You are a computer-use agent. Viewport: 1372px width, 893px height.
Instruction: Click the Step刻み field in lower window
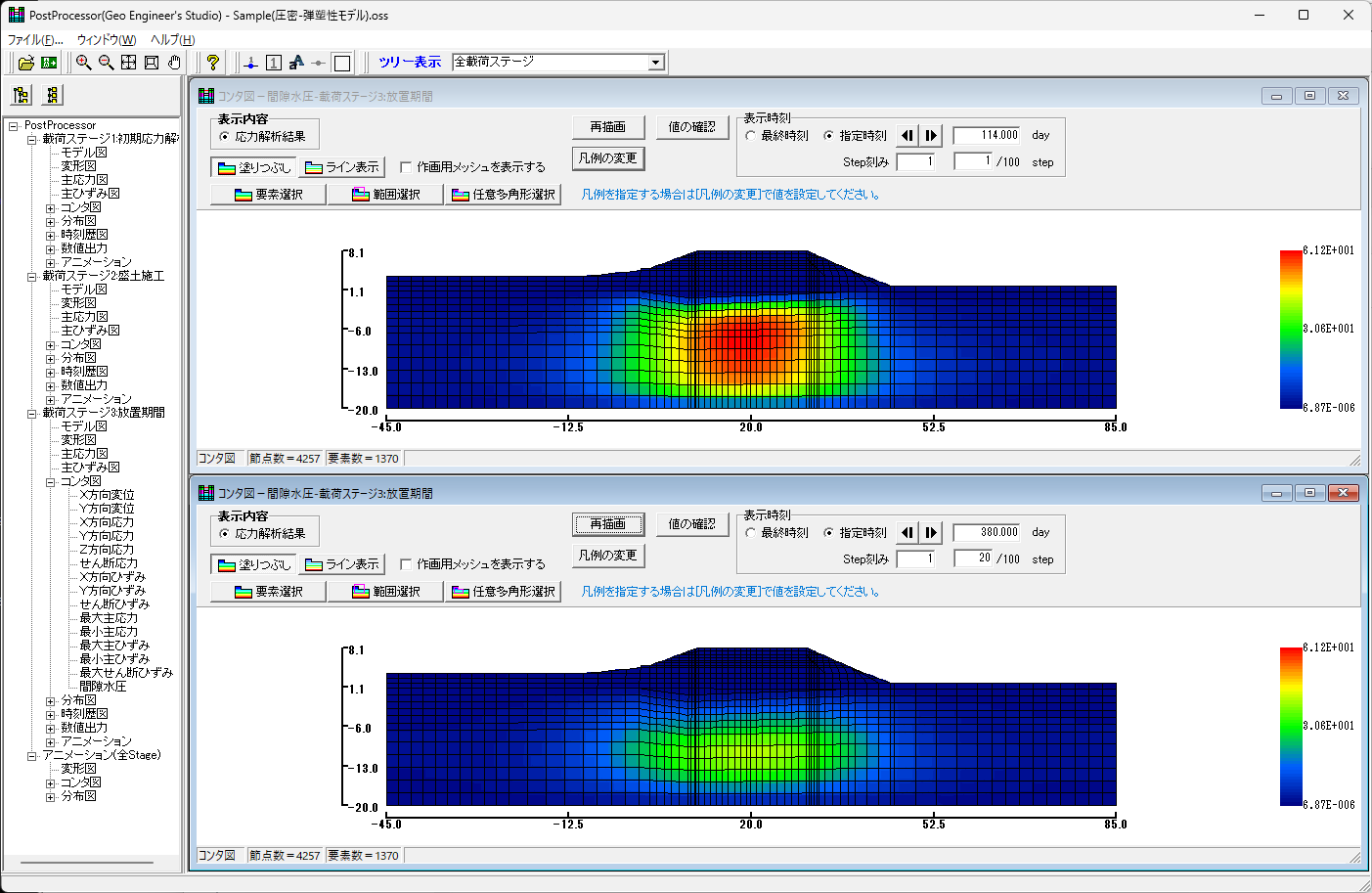click(916, 558)
